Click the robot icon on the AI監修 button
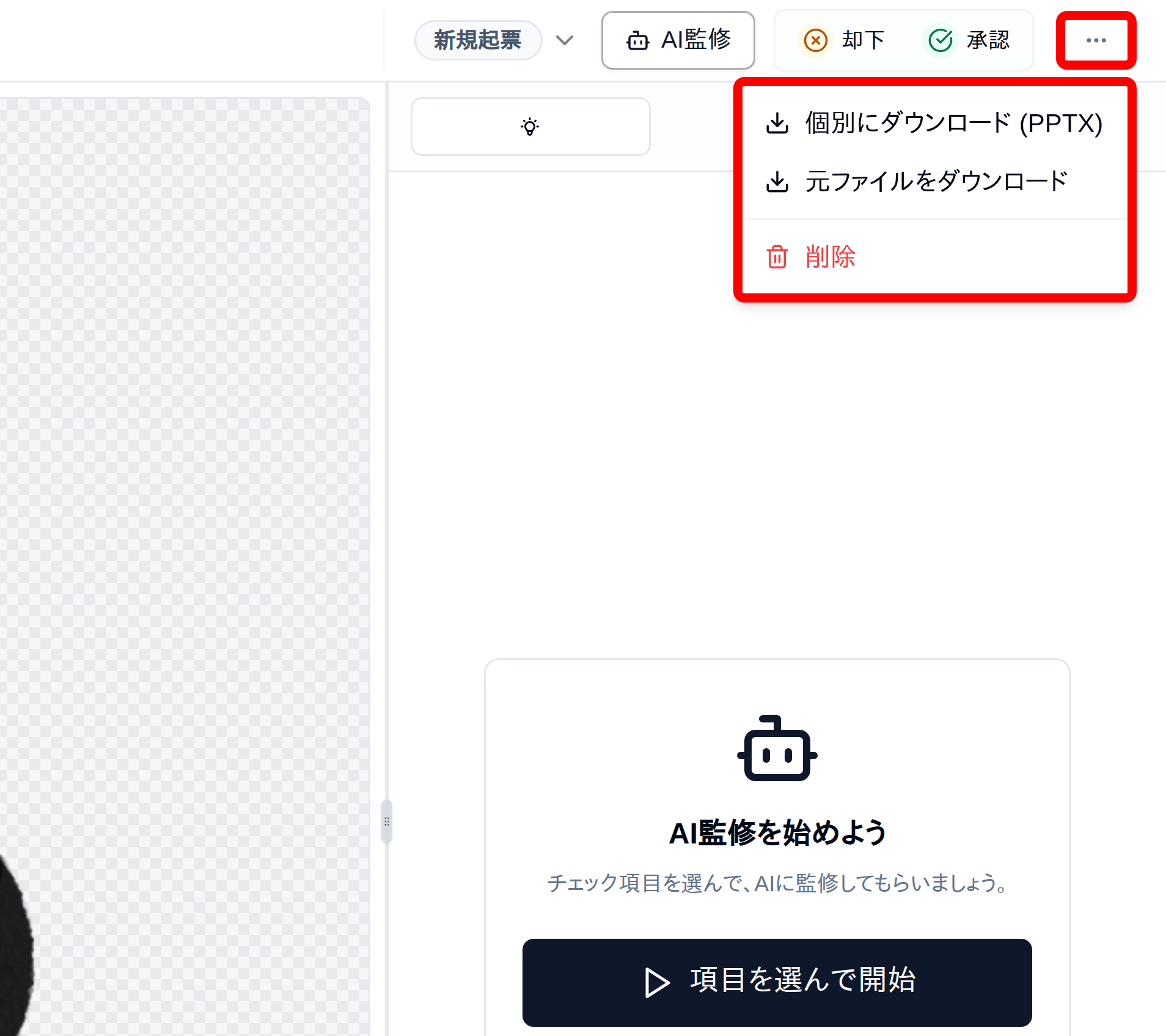The image size is (1166, 1036). point(638,40)
